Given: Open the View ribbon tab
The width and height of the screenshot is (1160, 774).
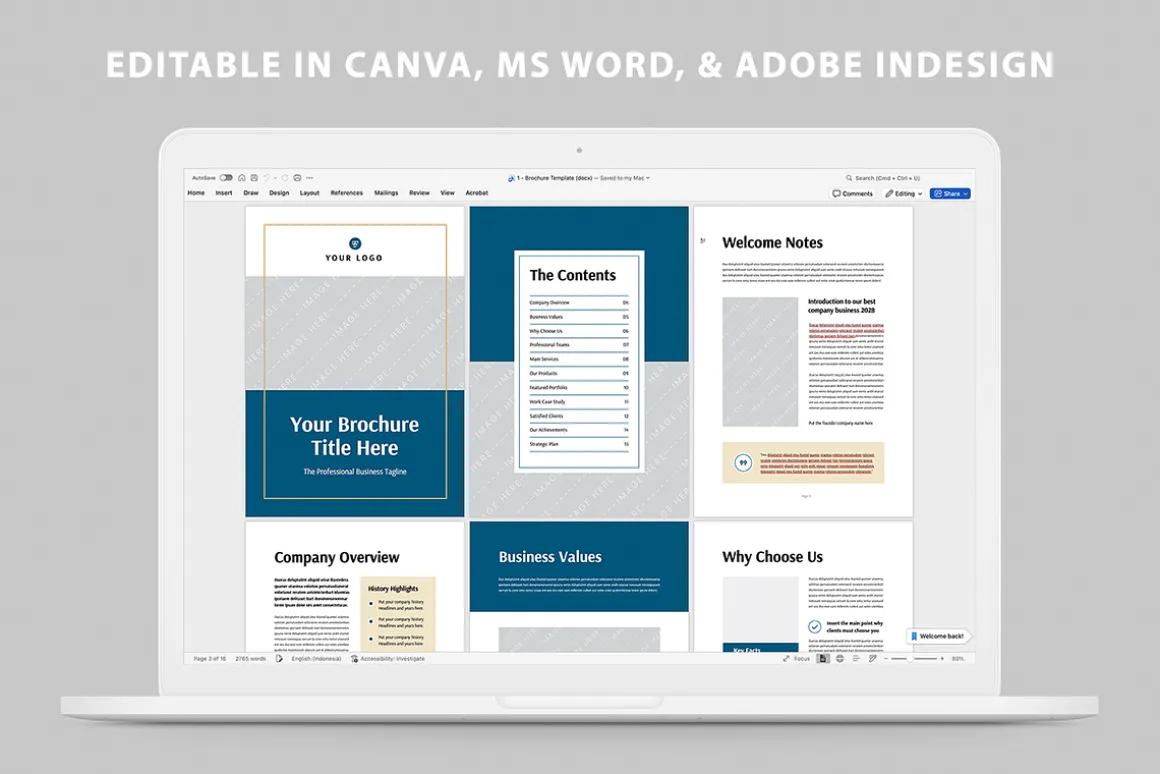Looking at the screenshot, I should [448, 193].
